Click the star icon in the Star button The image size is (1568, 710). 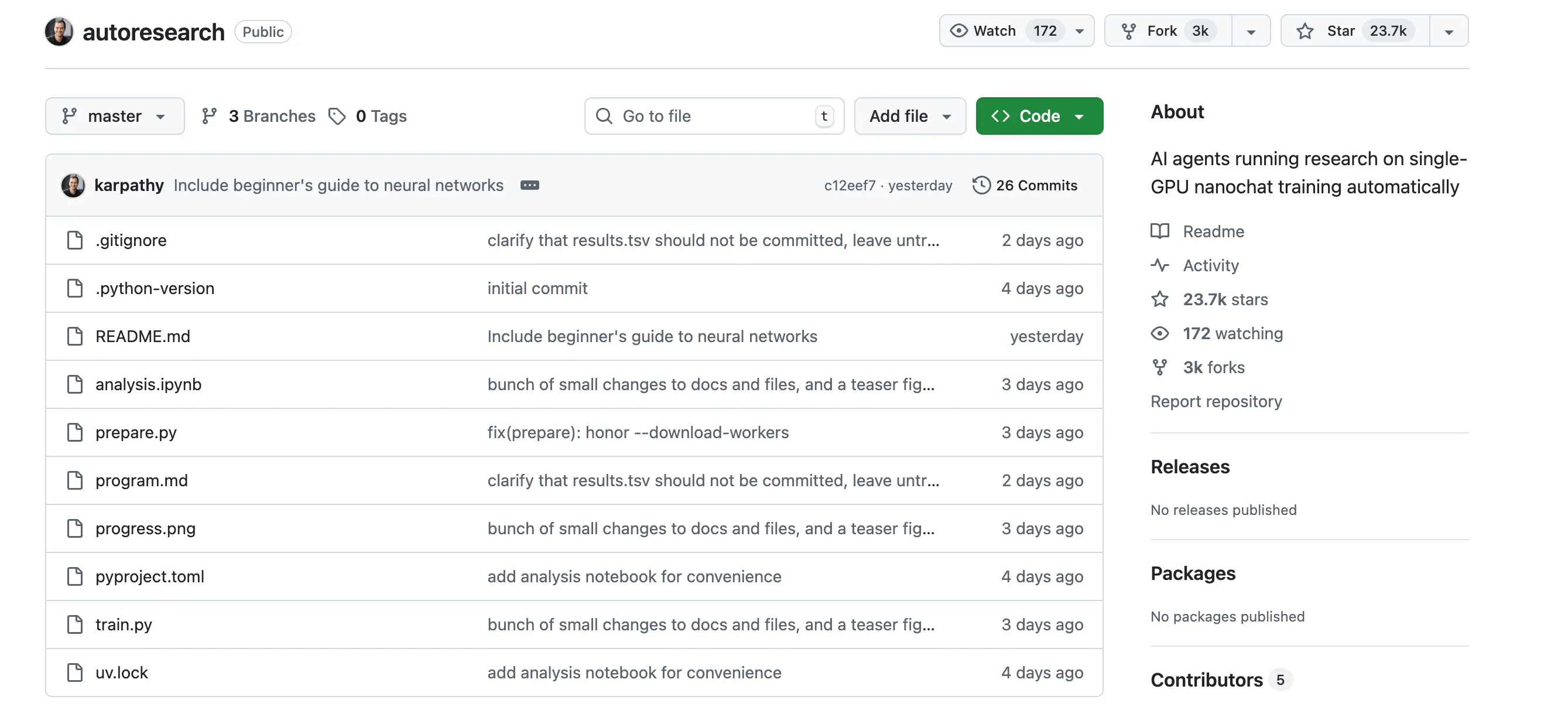[1305, 30]
